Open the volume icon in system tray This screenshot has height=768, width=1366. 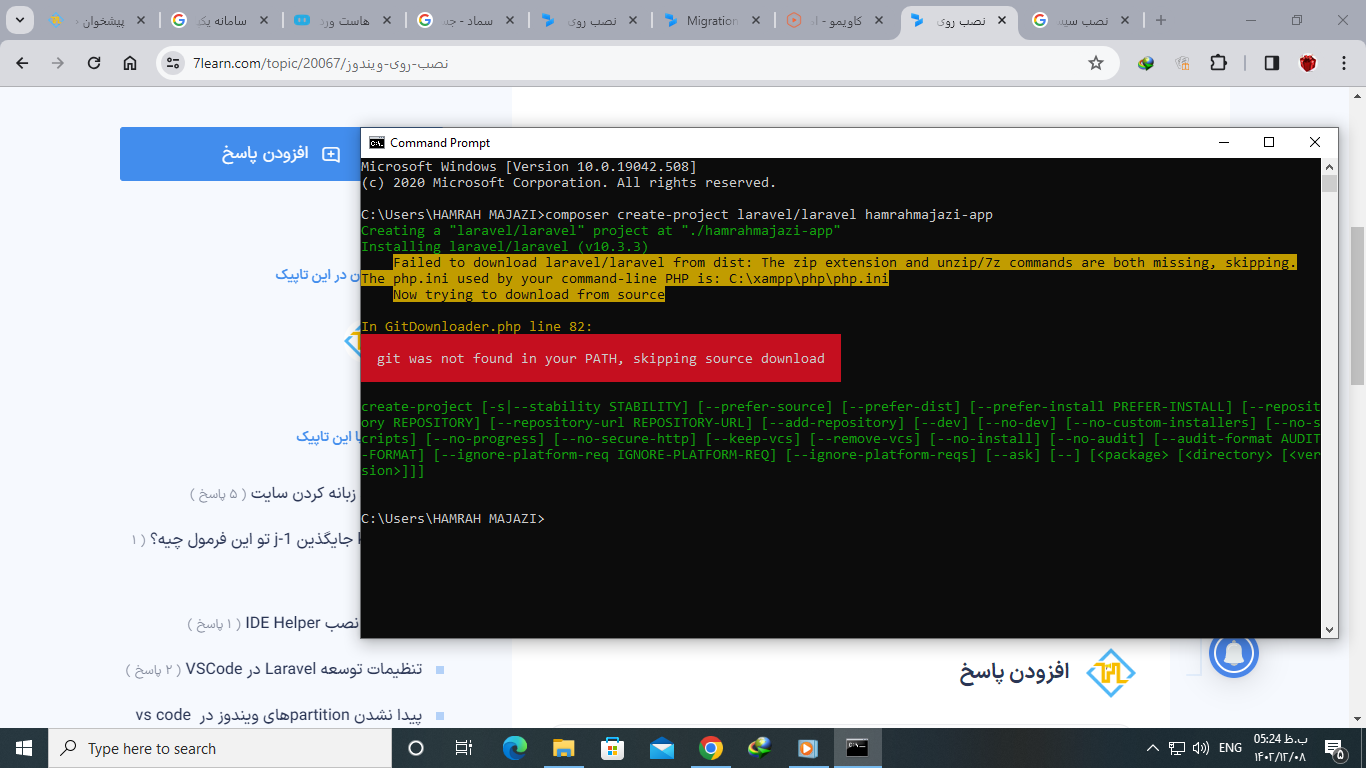1200,748
